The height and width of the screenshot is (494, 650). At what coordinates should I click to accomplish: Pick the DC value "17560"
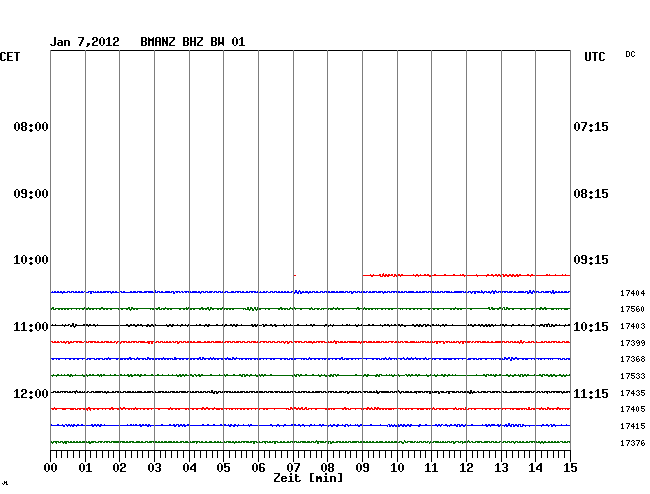(x=633, y=309)
